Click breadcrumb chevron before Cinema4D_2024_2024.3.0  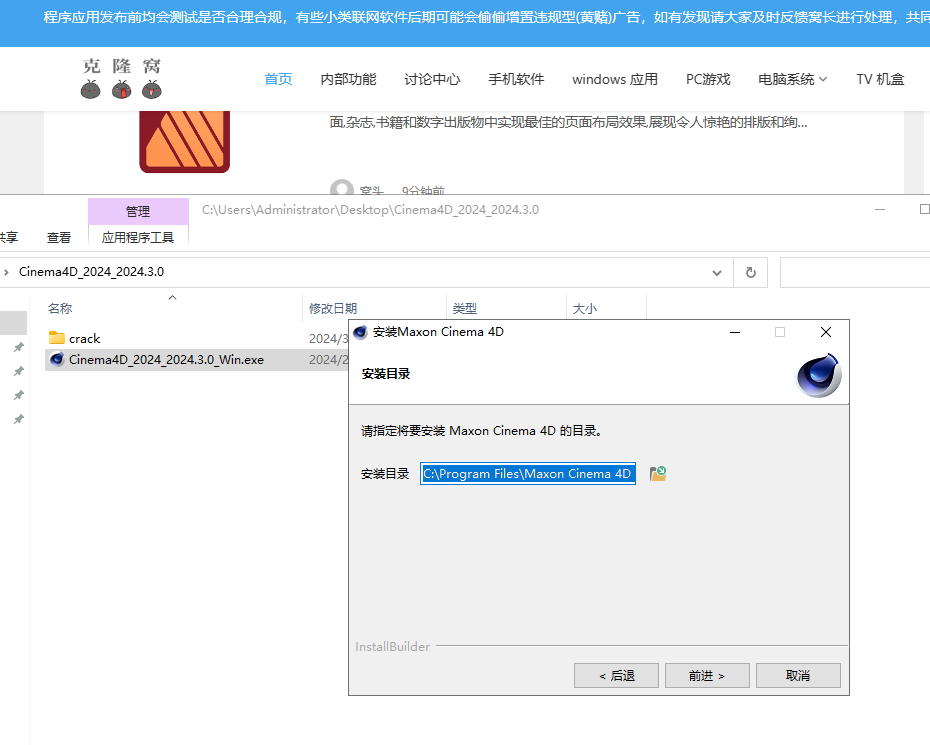point(7,272)
